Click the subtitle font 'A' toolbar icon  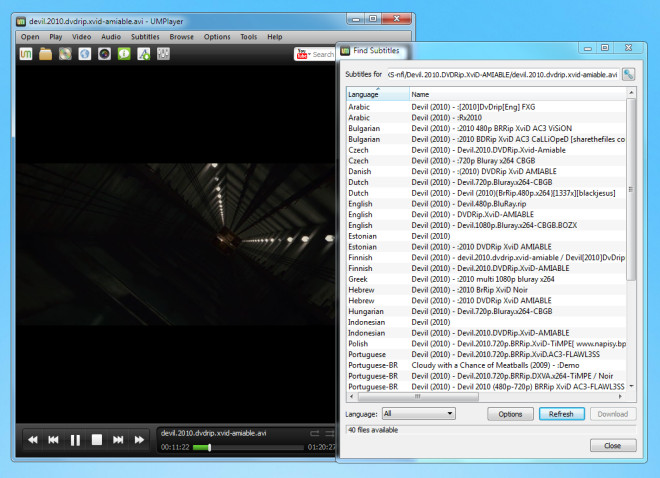click(x=144, y=54)
